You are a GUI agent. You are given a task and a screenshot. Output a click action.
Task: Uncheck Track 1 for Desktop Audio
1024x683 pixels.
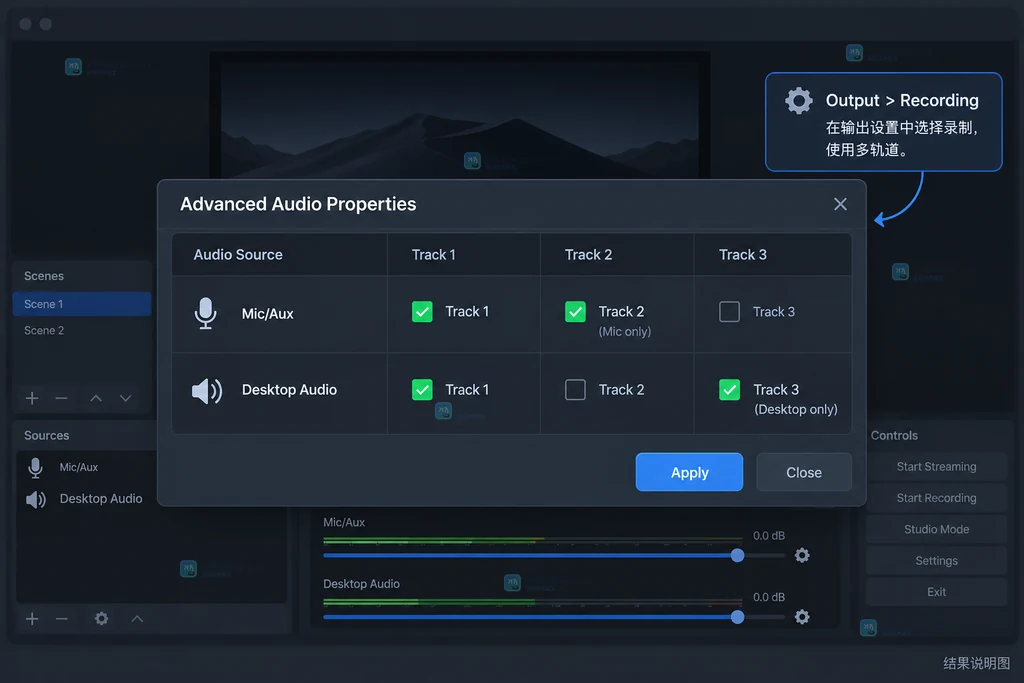point(422,390)
